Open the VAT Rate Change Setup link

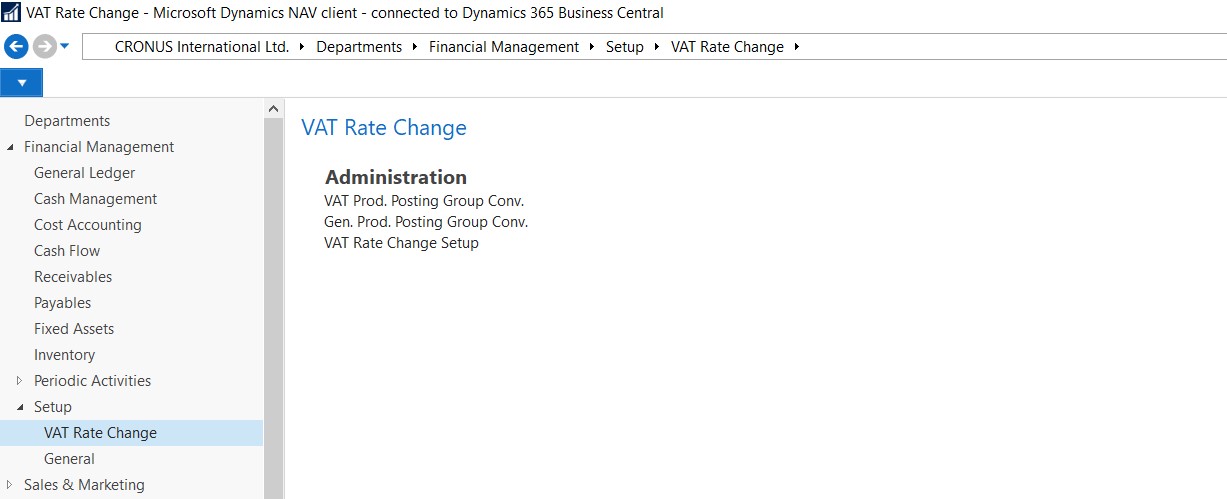[x=401, y=243]
